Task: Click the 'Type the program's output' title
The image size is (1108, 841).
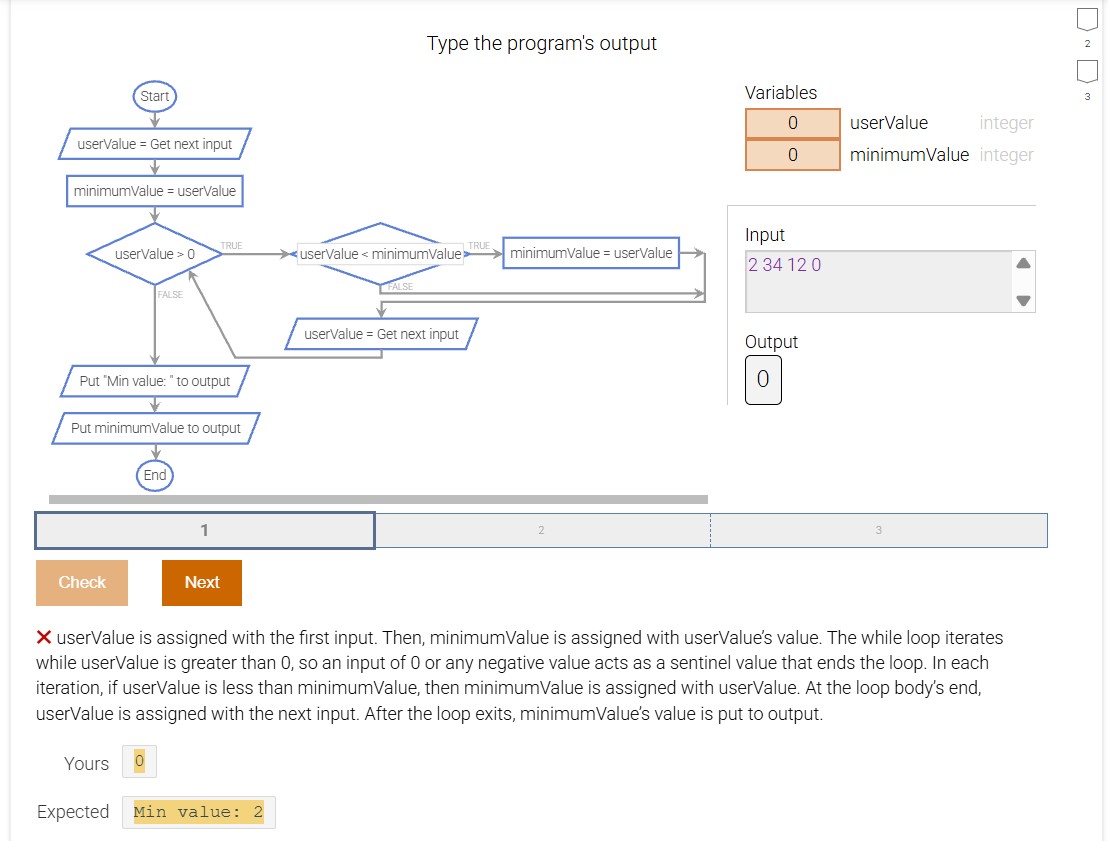Action: tap(541, 43)
